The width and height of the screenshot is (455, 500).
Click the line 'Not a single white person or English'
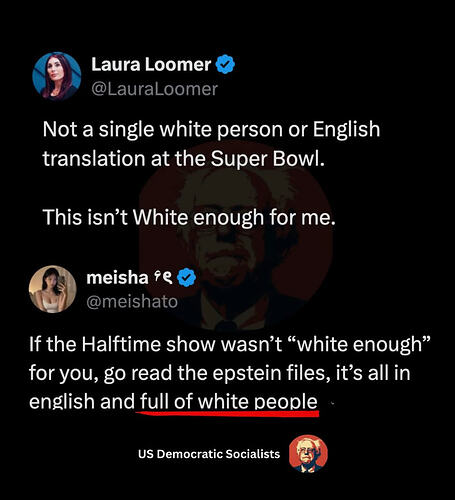211,130
